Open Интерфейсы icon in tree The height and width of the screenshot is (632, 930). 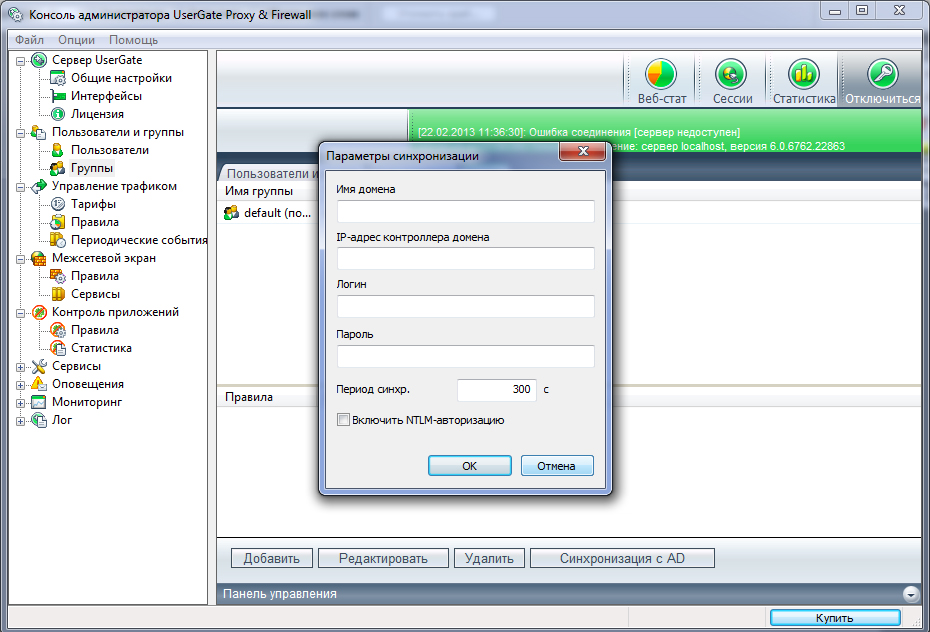(58, 96)
